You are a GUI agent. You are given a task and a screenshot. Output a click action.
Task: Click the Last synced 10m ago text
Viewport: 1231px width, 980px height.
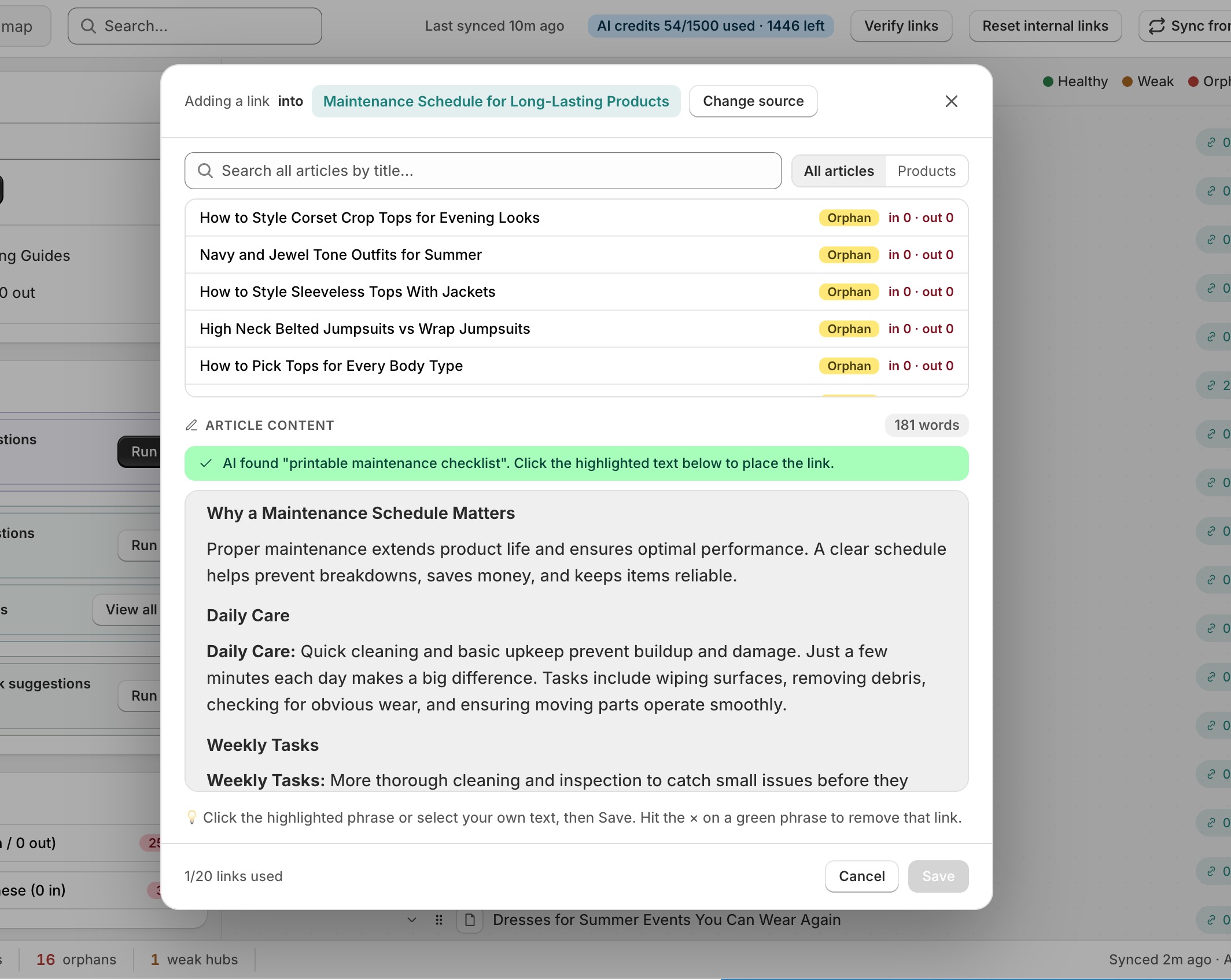point(494,26)
